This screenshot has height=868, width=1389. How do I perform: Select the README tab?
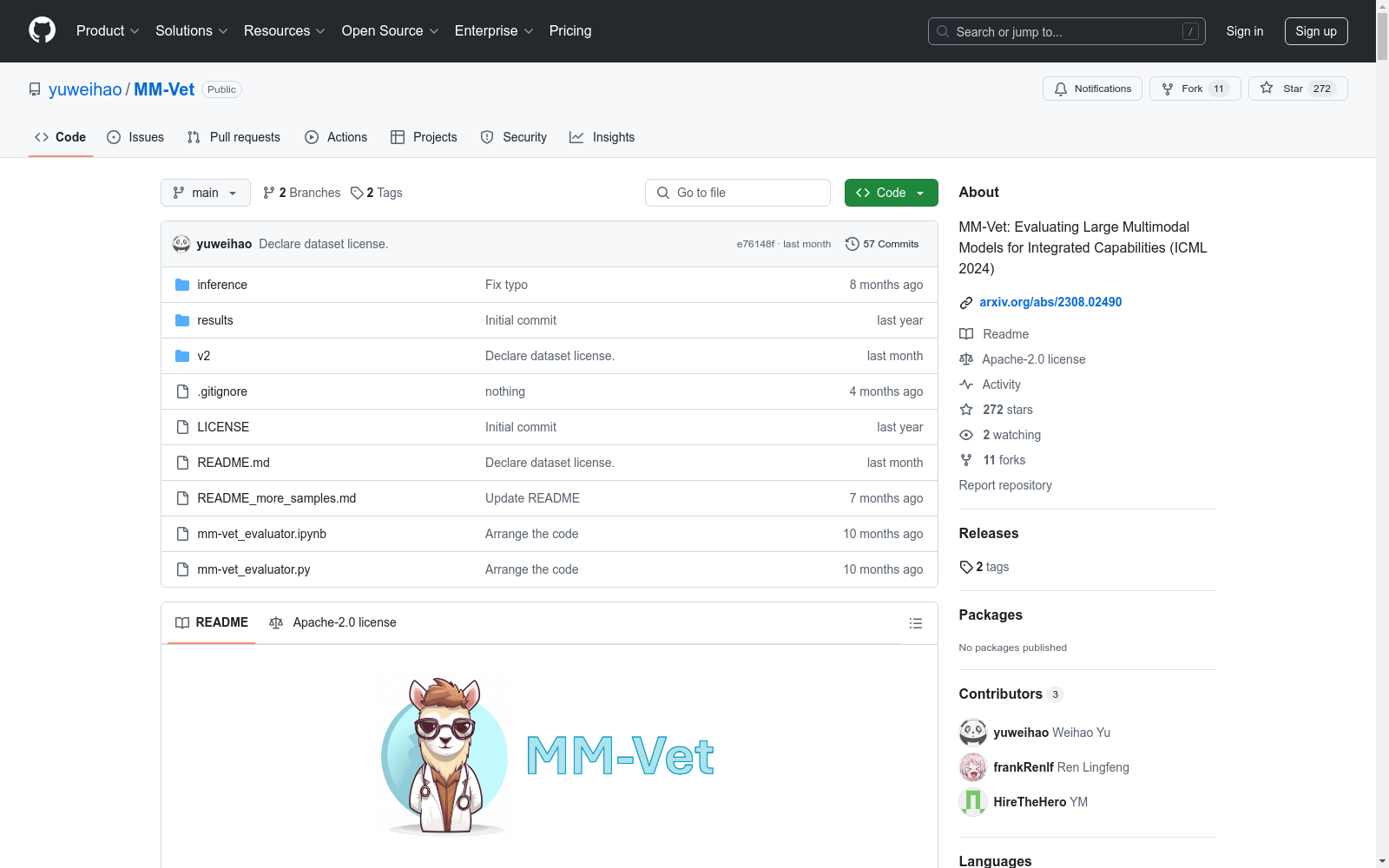(x=212, y=622)
